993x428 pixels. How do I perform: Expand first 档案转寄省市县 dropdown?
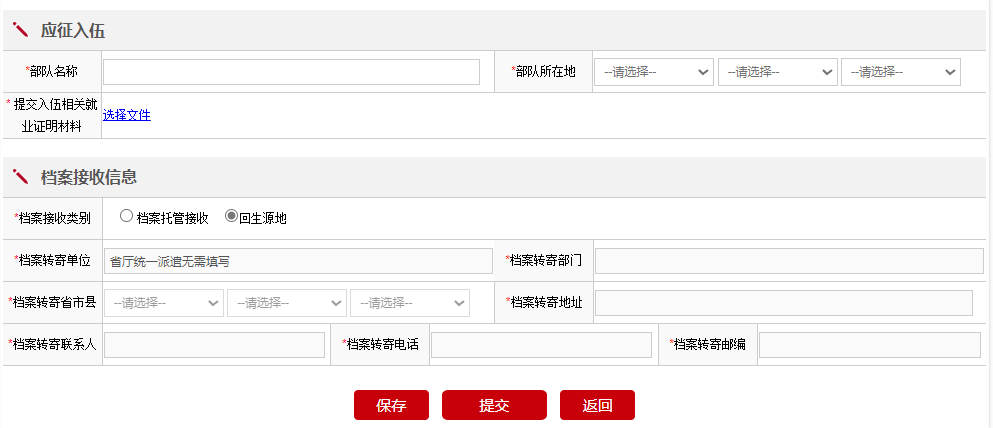coord(164,303)
